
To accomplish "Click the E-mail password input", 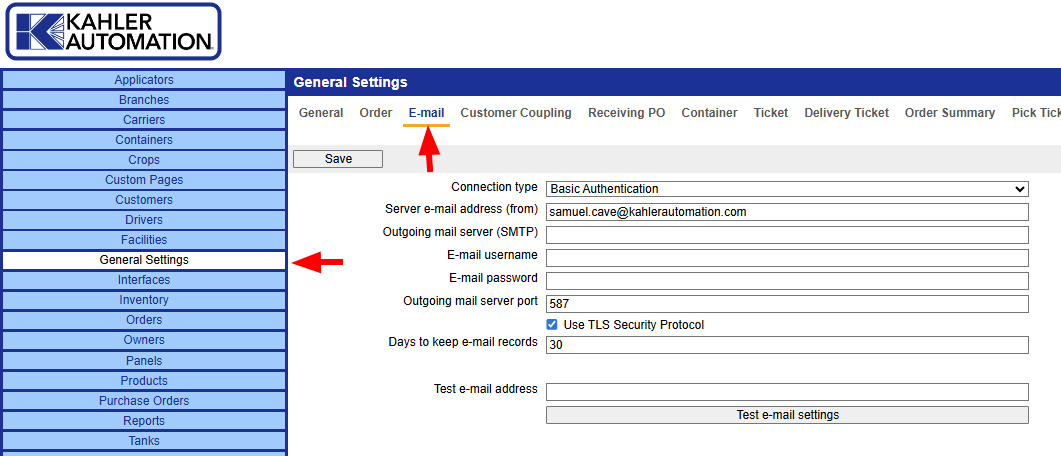I will point(787,281).
